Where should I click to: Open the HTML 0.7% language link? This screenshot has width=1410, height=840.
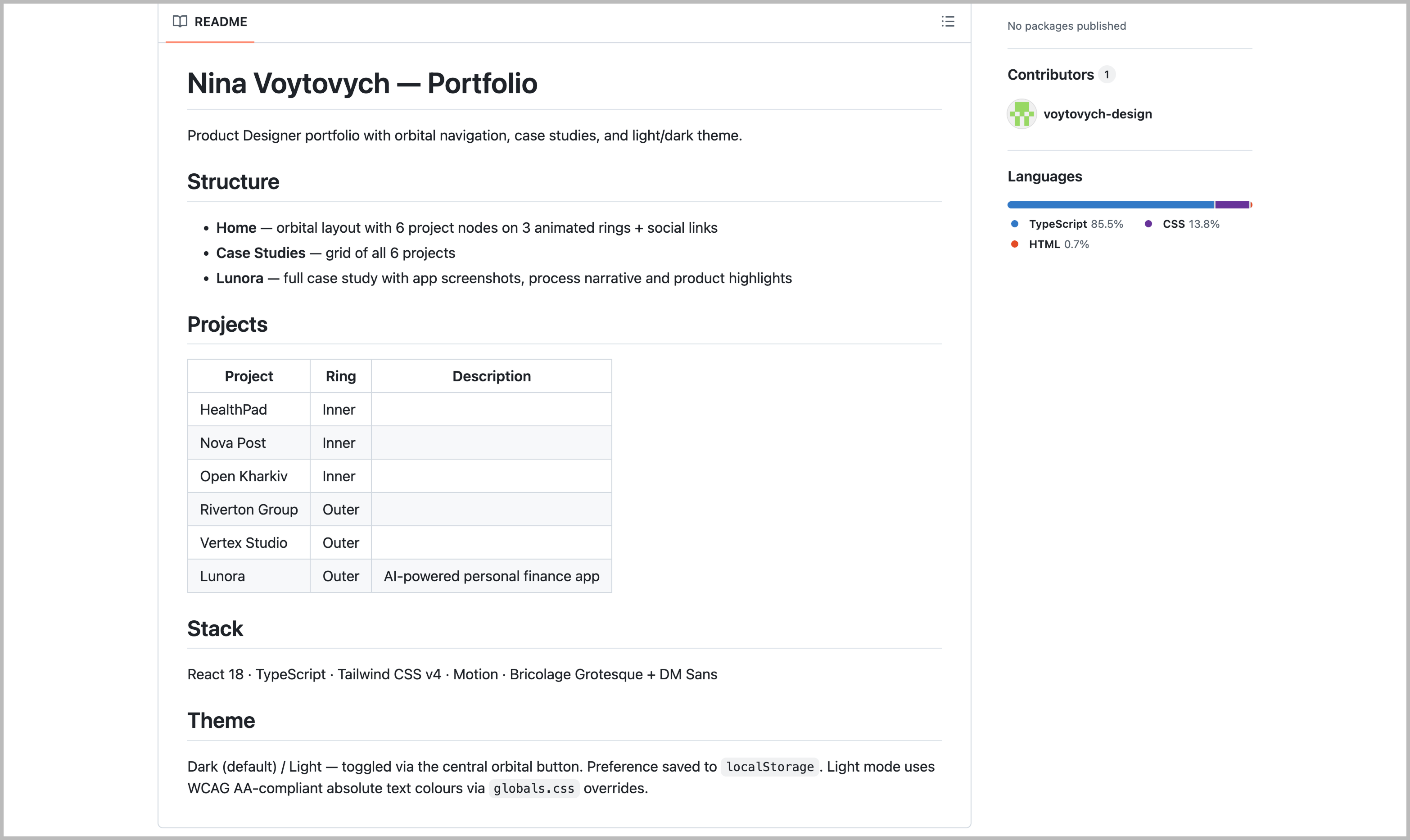(1058, 244)
